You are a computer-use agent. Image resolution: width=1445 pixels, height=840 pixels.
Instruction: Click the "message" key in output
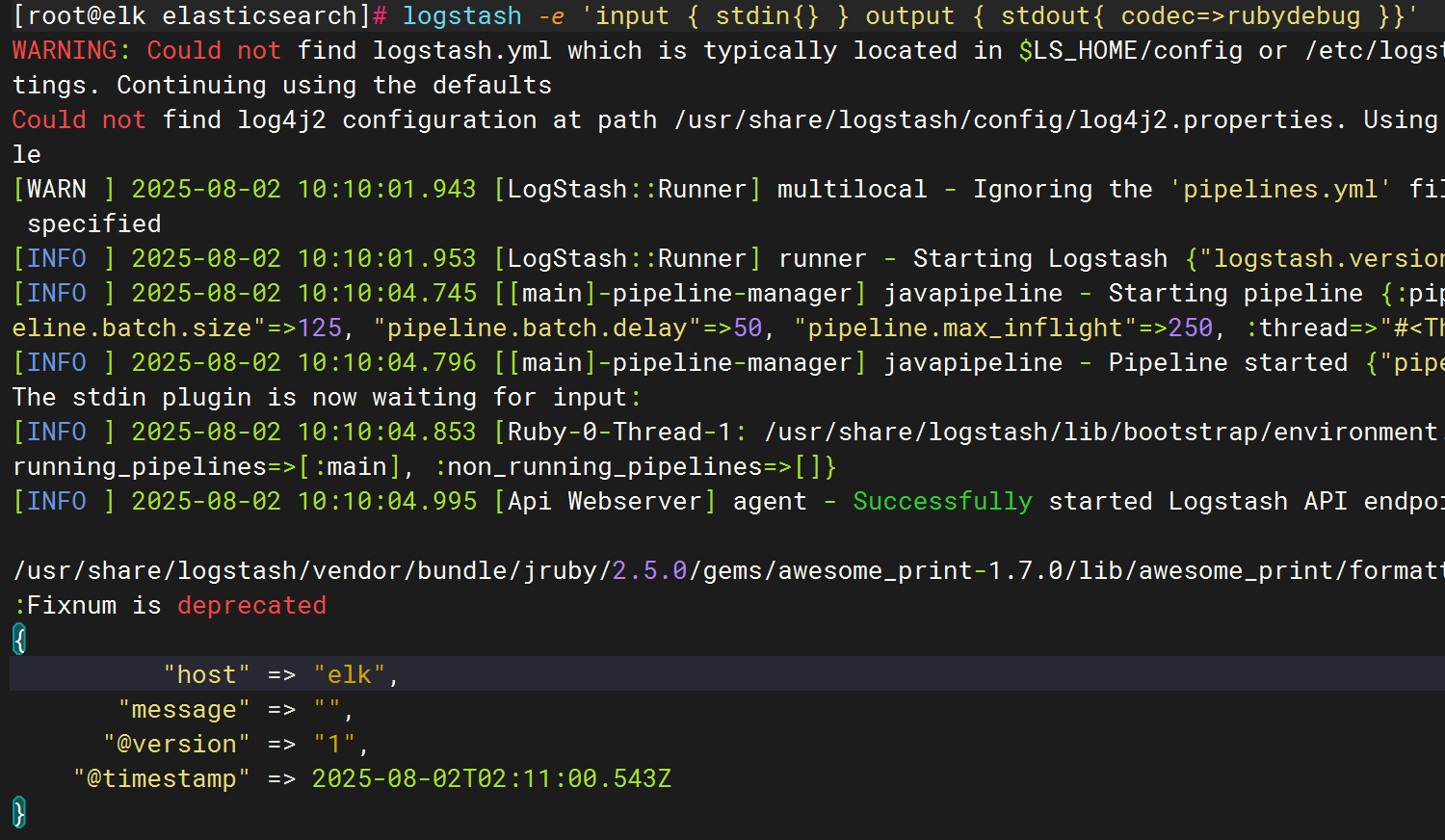click(x=184, y=710)
